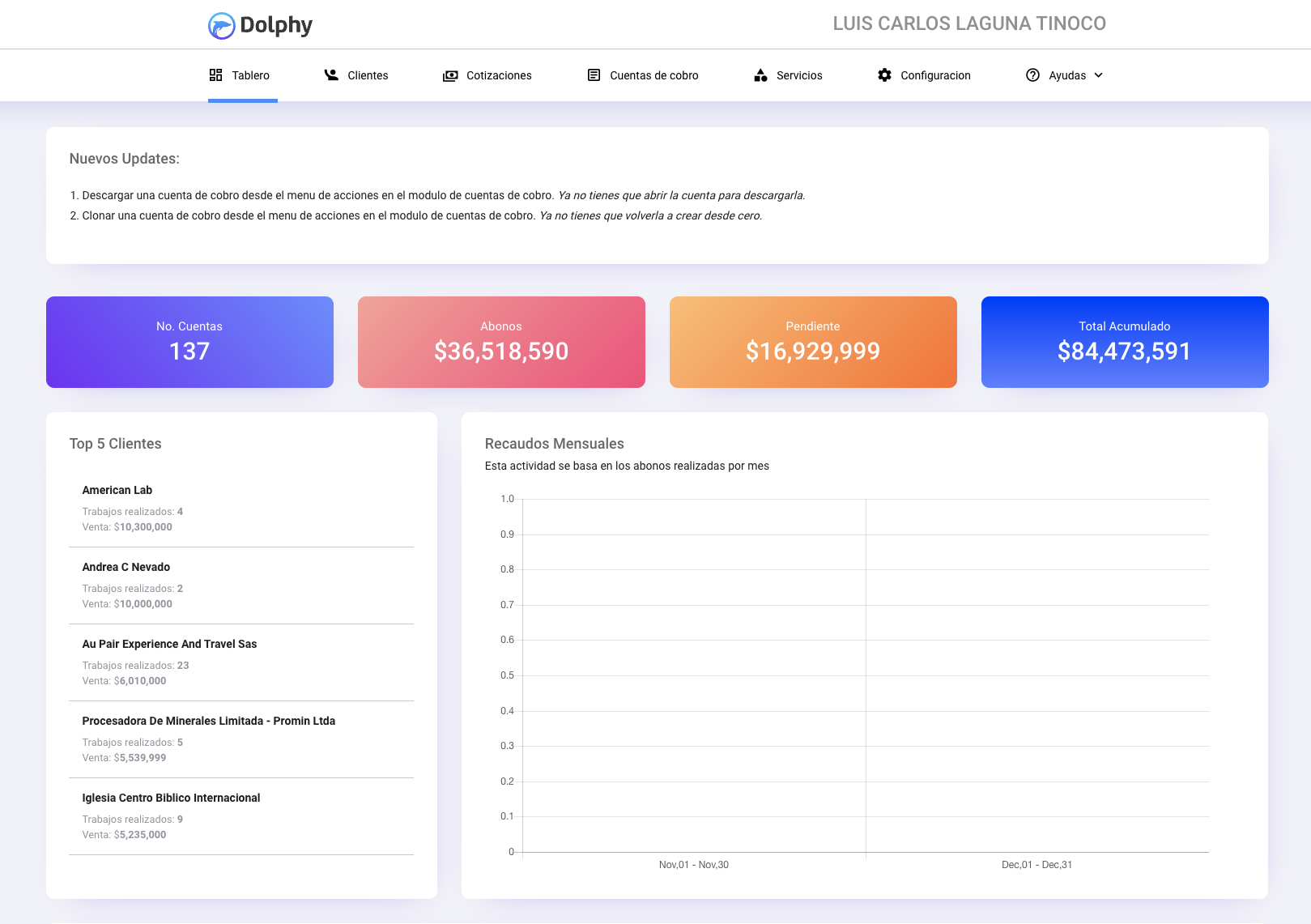This screenshot has height=924, width=1311.
Task: Click the Cotizaciones camera icon
Action: point(450,75)
